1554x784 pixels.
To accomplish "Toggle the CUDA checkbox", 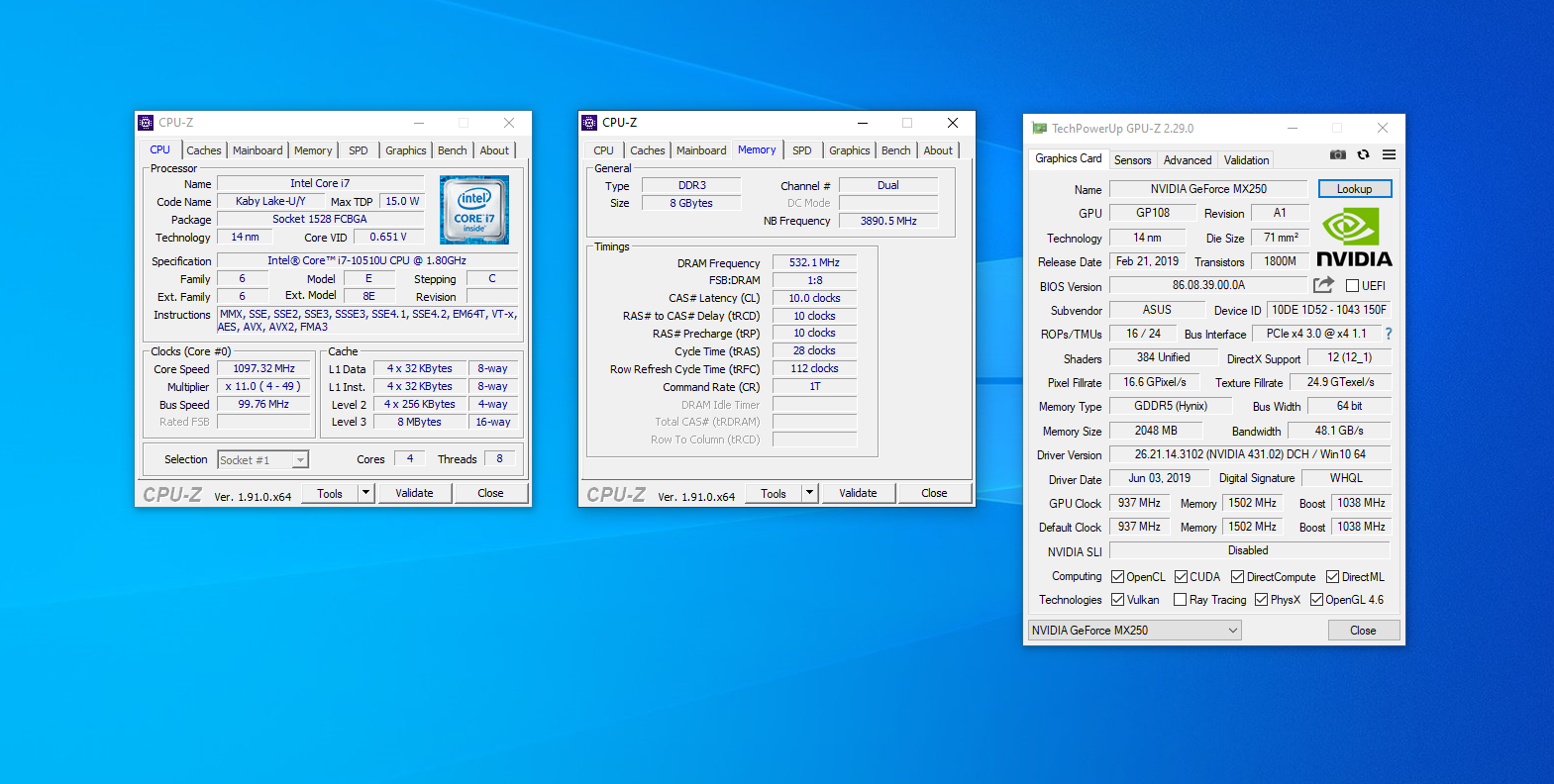I will point(1181,577).
